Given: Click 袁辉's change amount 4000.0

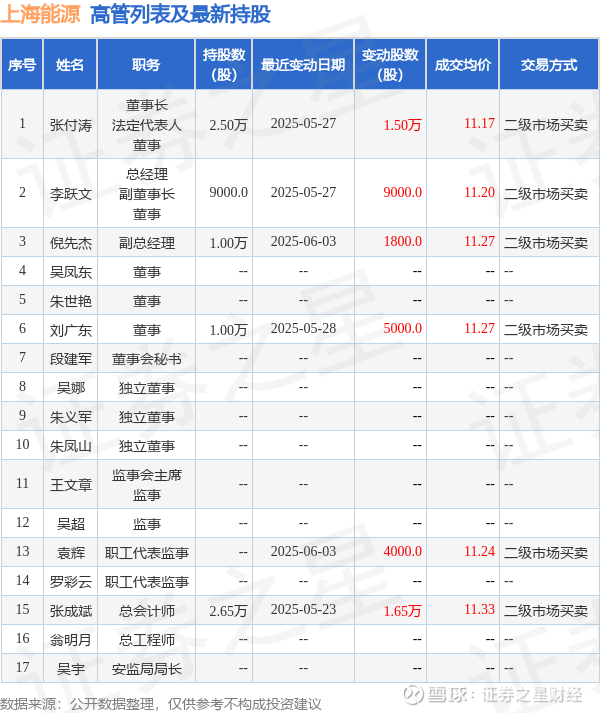Looking at the screenshot, I should pos(403,552).
